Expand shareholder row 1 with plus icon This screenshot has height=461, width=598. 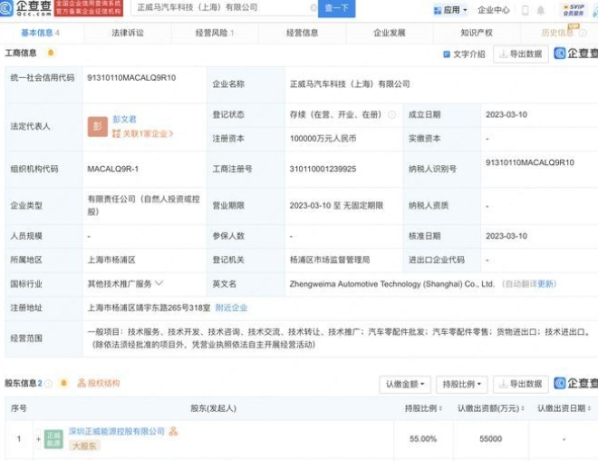(38, 439)
